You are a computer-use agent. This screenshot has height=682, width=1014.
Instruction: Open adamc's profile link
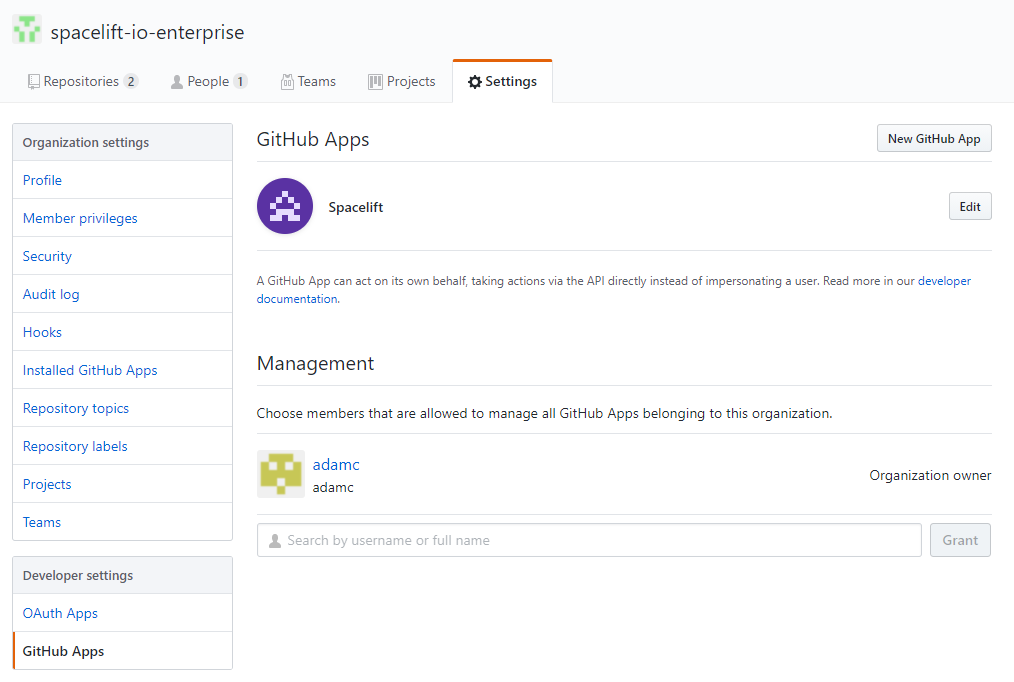[x=336, y=465]
